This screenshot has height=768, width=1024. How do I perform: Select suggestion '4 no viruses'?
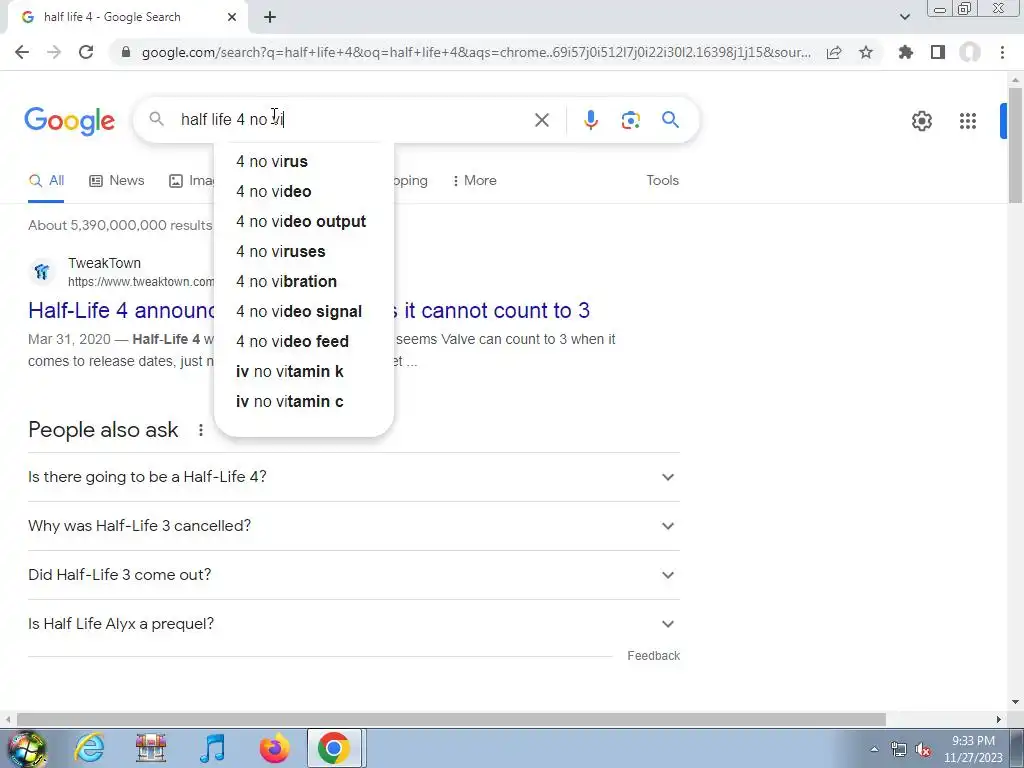(304, 251)
